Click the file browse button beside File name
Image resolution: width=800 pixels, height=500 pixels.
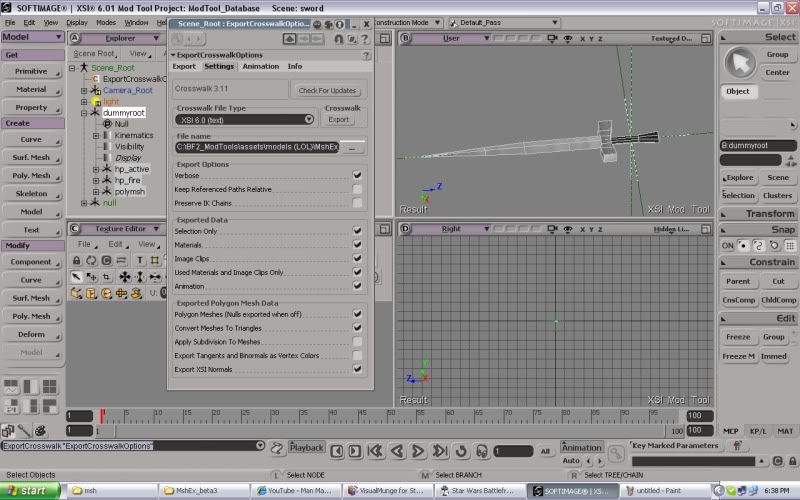point(353,147)
